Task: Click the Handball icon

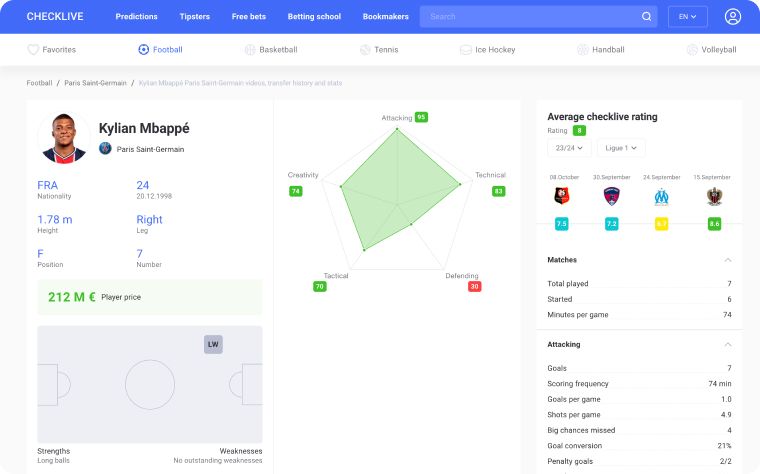Action: point(583,49)
